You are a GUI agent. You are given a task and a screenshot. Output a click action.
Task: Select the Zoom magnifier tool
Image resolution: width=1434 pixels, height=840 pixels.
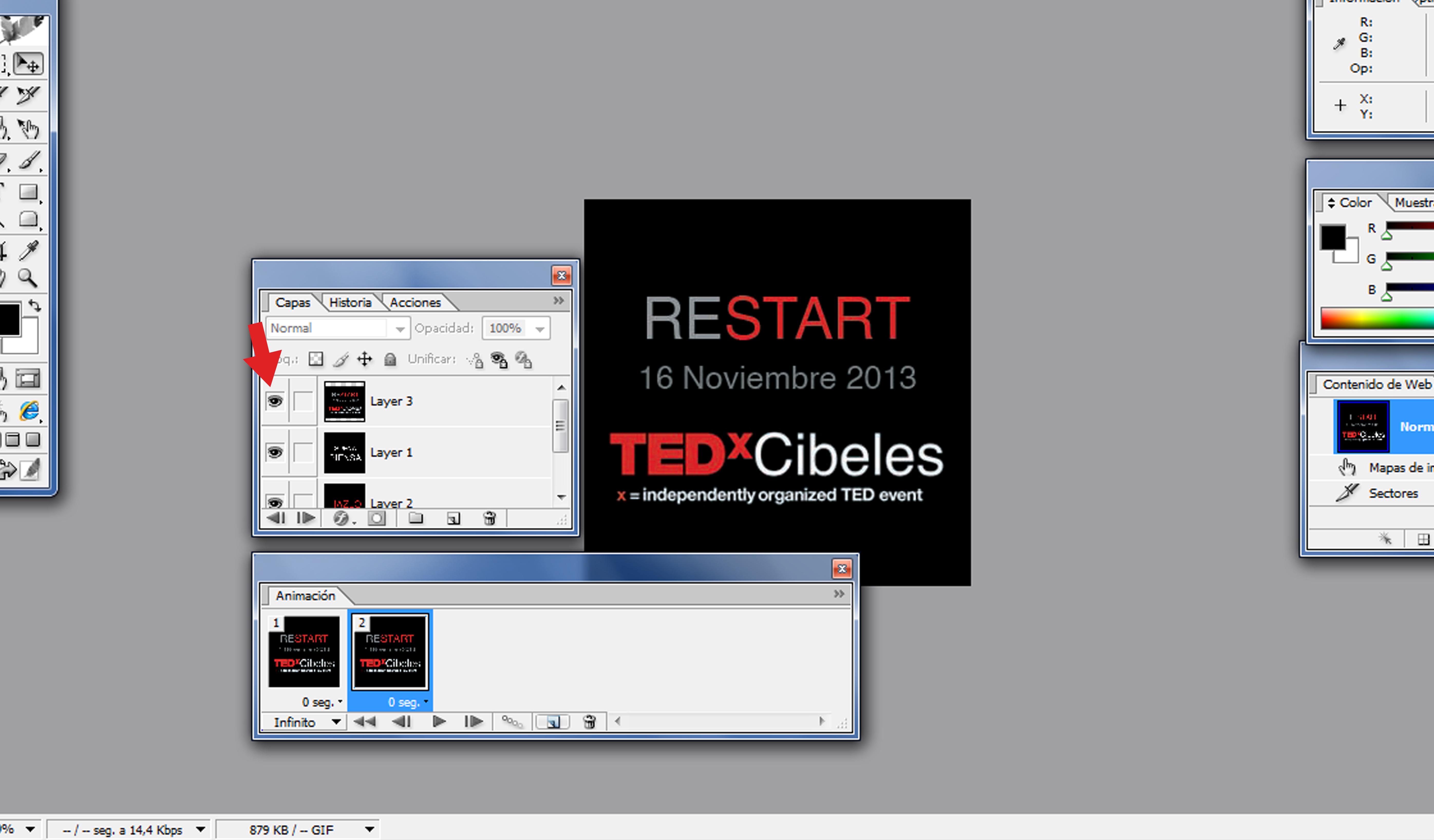click(x=27, y=278)
